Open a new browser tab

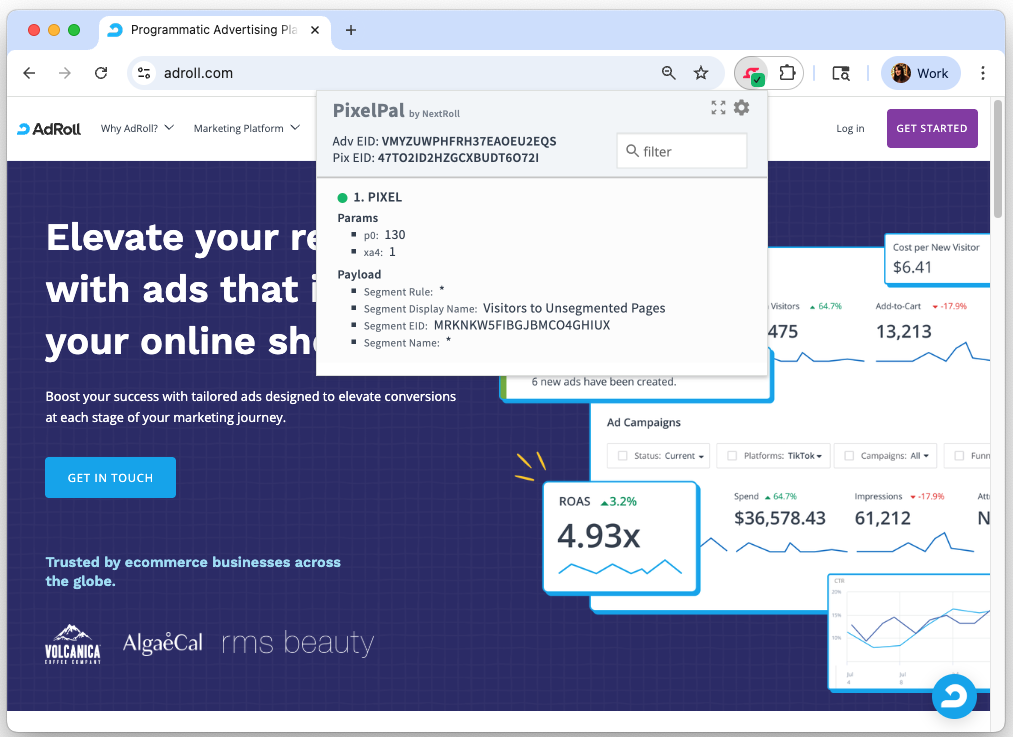(351, 30)
